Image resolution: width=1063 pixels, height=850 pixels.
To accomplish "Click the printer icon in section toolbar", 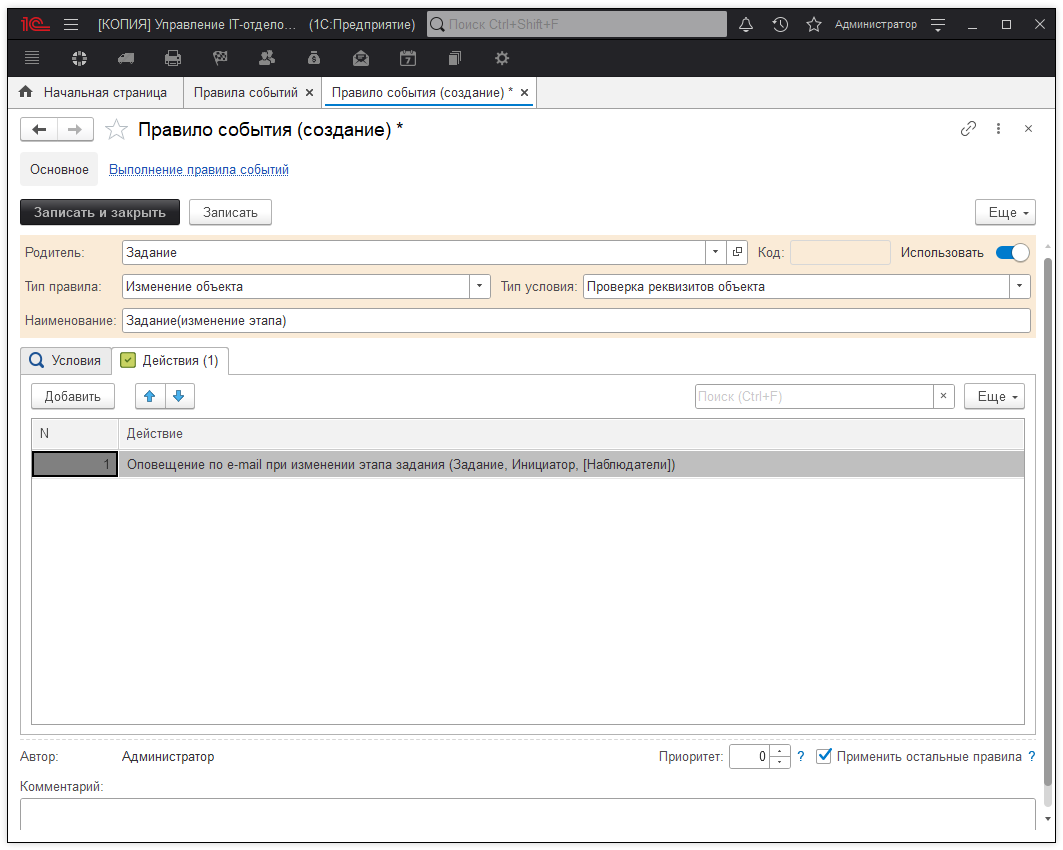I will [x=173, y=58].
